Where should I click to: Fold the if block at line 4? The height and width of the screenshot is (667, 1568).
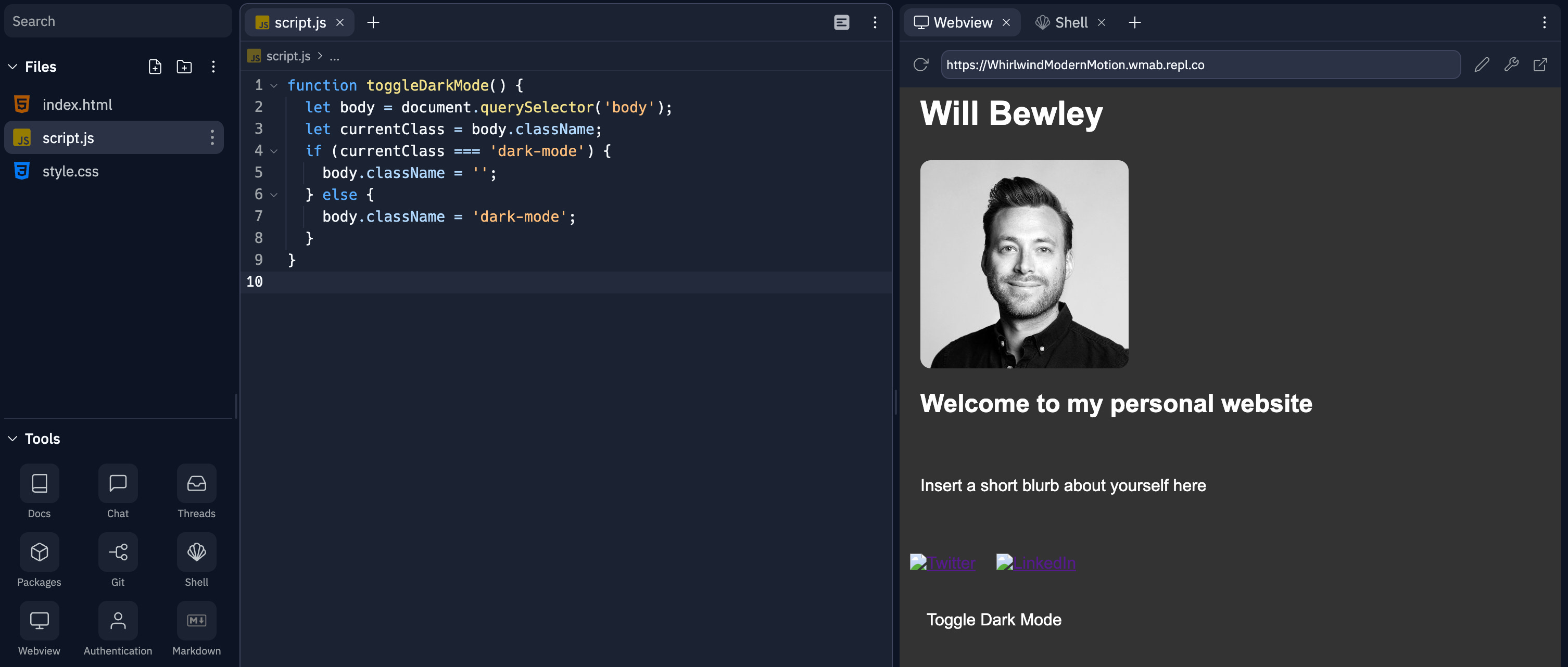click(x=274, y=151)
